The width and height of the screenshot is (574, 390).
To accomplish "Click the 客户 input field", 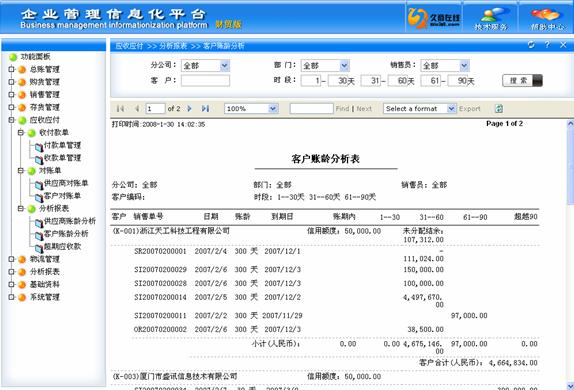I will pos(205,81).
